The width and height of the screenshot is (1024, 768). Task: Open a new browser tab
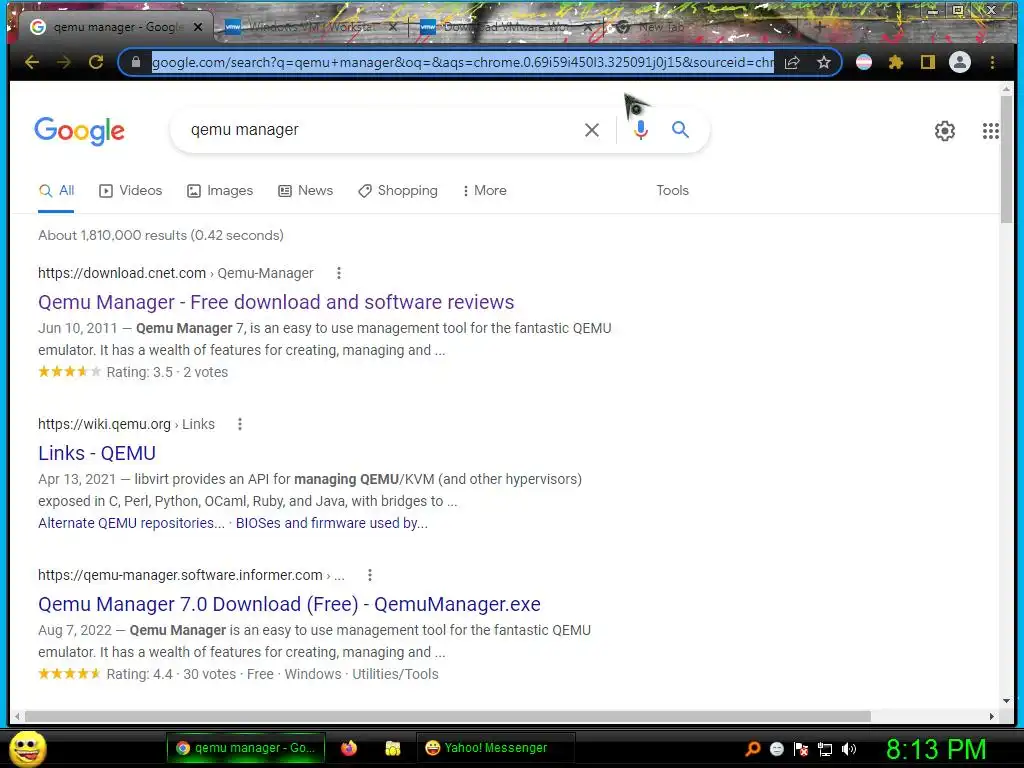tap(819, 27)
